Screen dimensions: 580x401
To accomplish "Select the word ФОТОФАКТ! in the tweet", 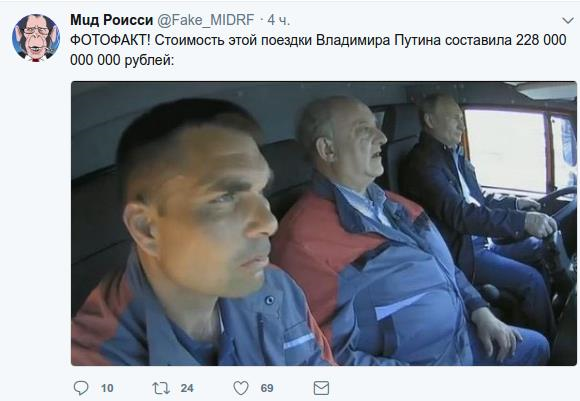I will click(x=110, y=40).
